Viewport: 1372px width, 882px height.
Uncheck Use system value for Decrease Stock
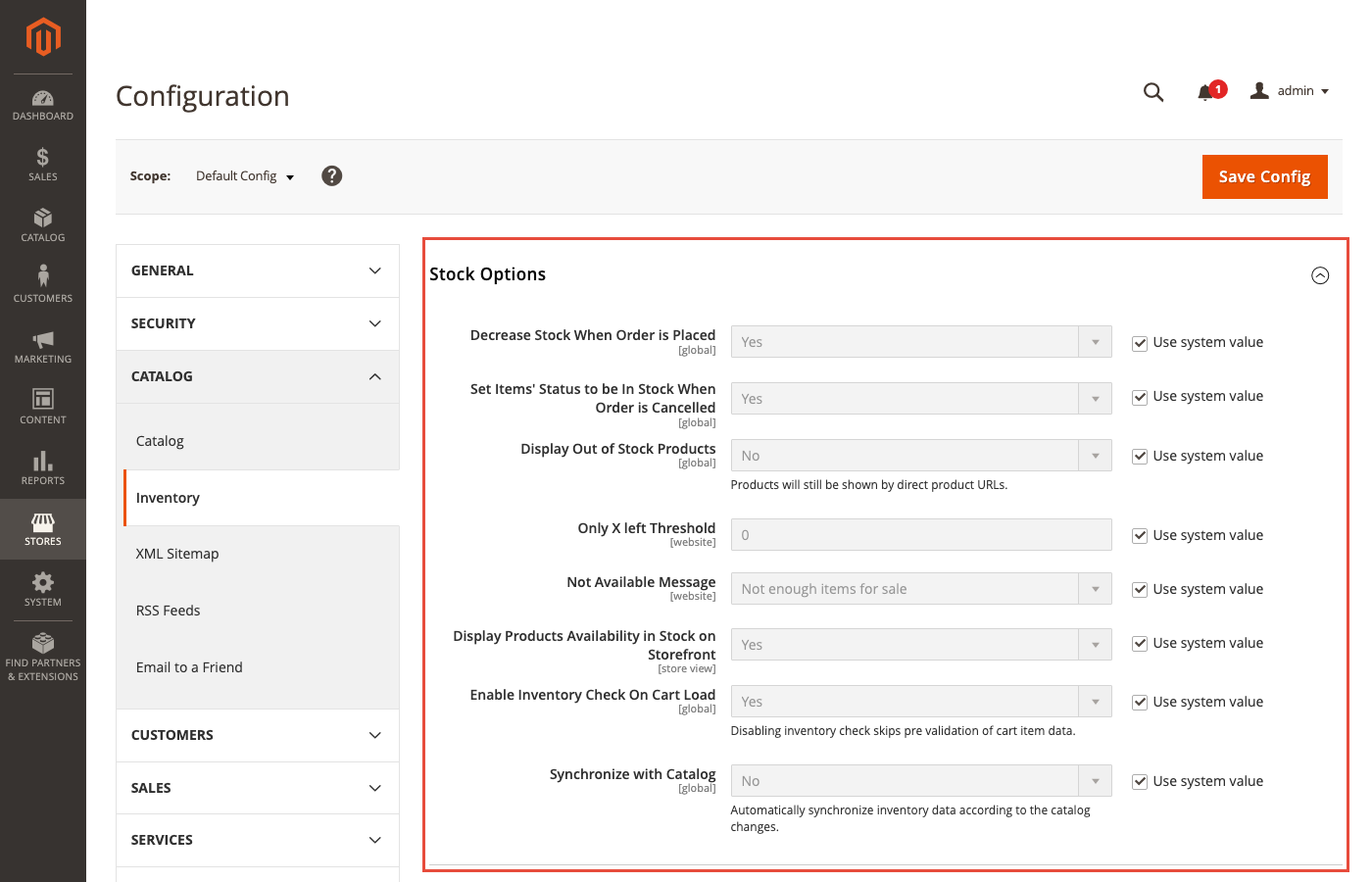1140,342
